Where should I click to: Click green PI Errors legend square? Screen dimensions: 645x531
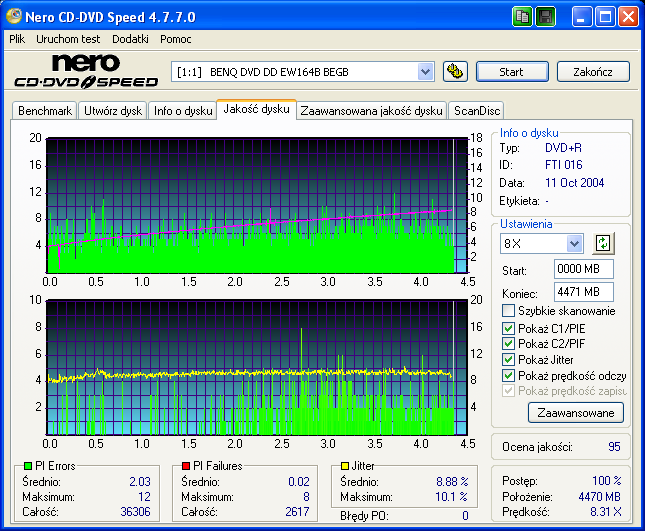click(28, 466)
